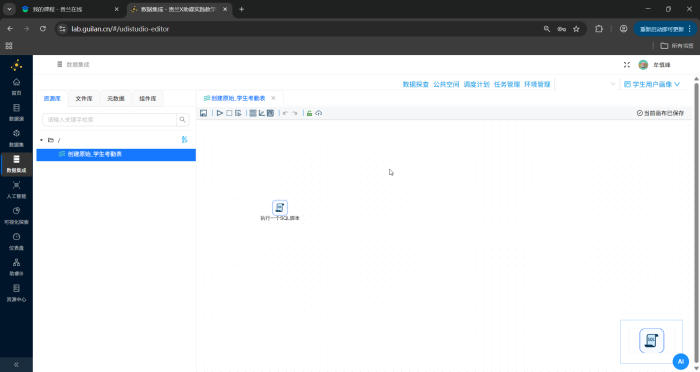Click the blue sort icon above the tree

(x=184, y=140)
